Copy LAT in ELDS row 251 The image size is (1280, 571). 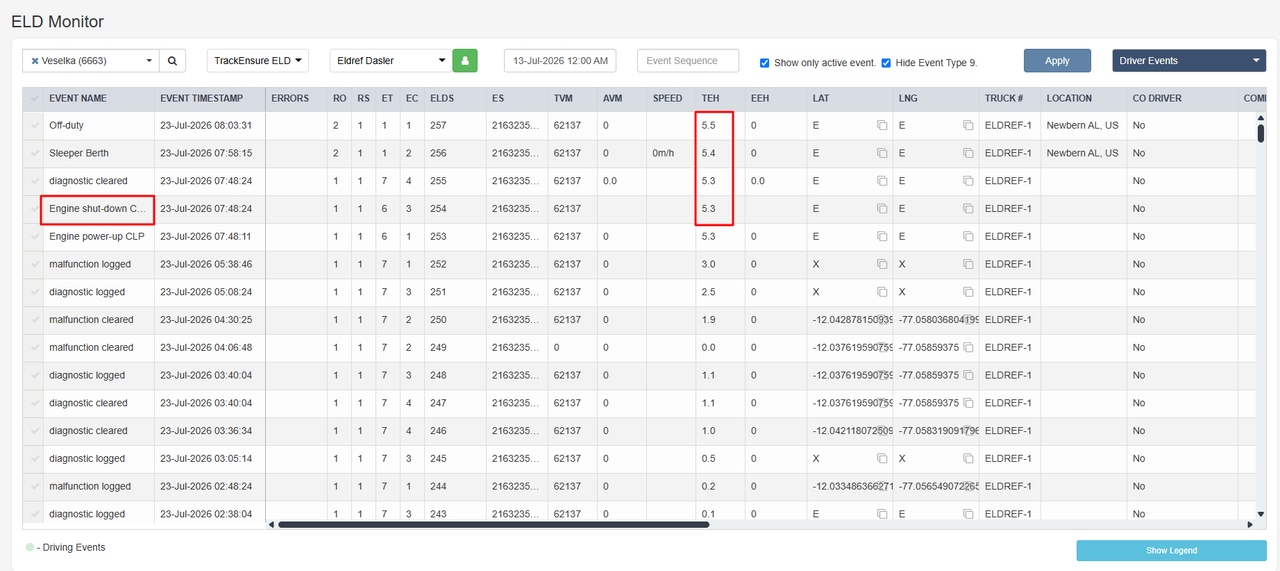882,292
